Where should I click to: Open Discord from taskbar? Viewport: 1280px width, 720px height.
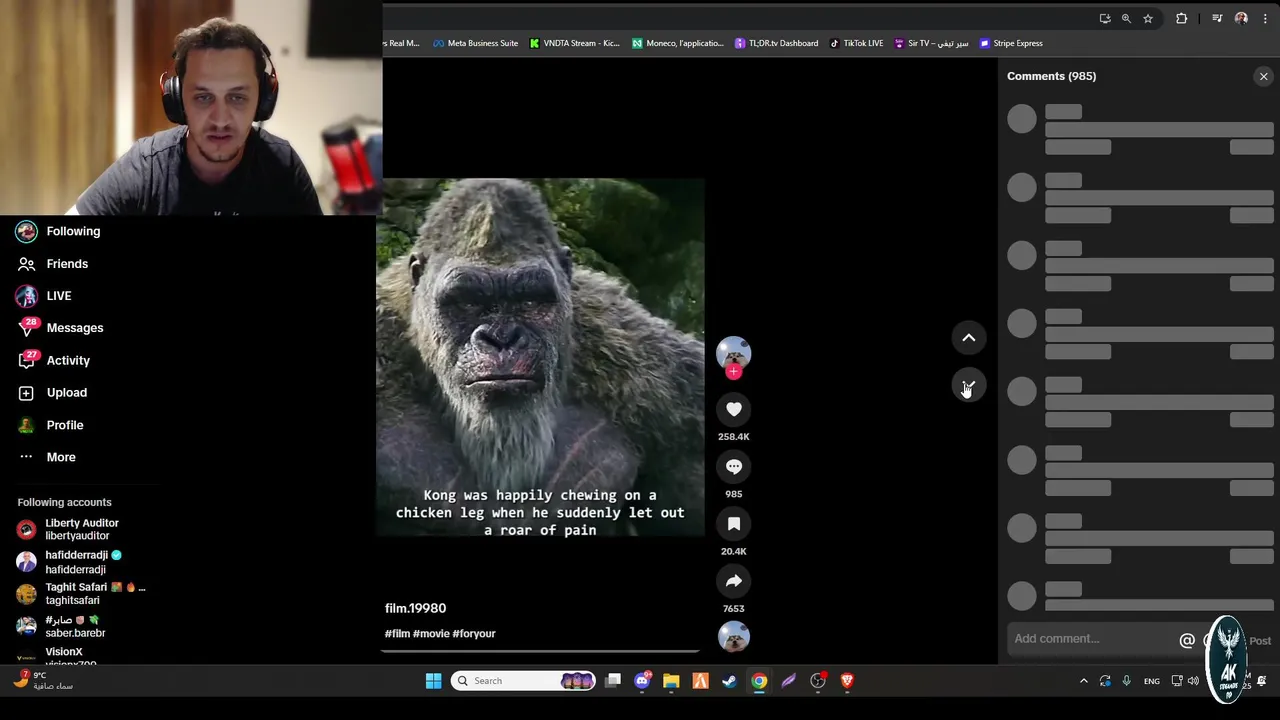[642, 681]
